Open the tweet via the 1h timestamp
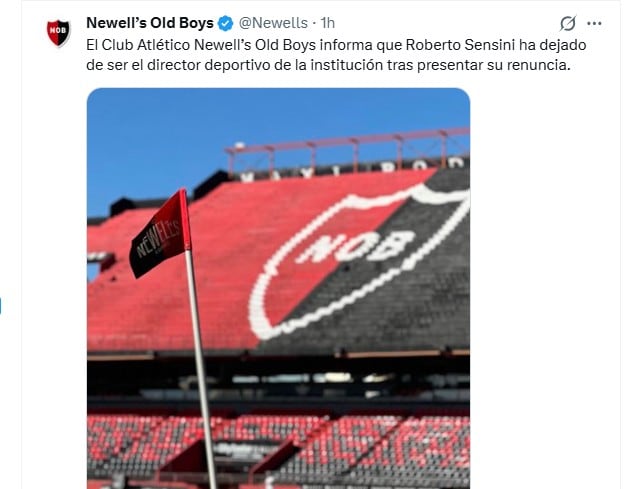Screen dimensions: 638x489 (x=329, y=22)
